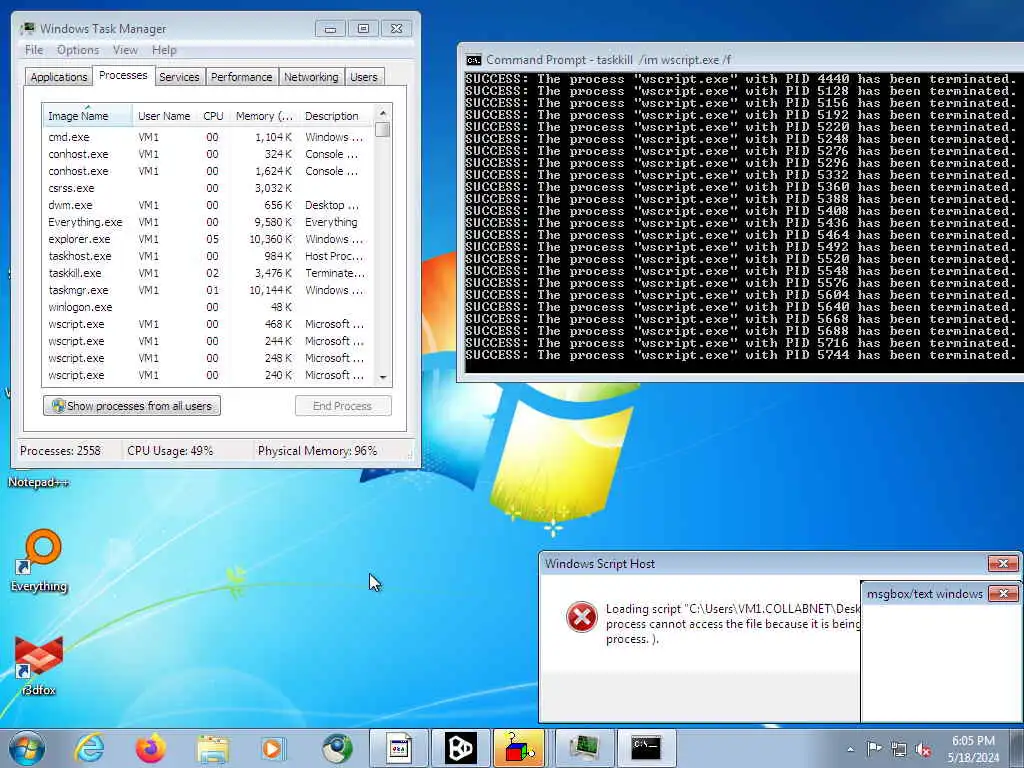The width and height of the screenshot is (1024, 768).
Task: Open network tray icon
Action: [x=899, y=749]
